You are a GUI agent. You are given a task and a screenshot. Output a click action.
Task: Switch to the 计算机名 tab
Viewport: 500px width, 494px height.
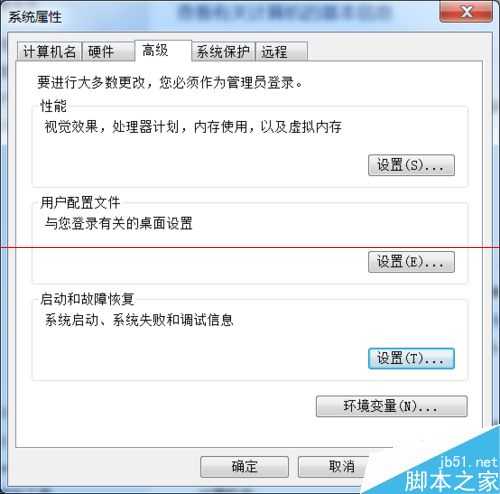[x=49, y=52]
